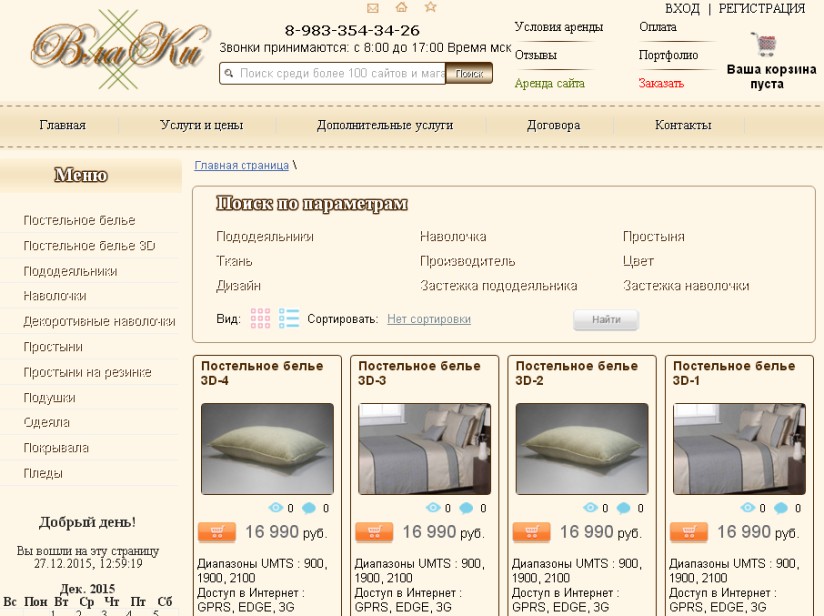Open the Нет сортировки sorting dropdown
The image size is (824, 616).
click(429, 319)
